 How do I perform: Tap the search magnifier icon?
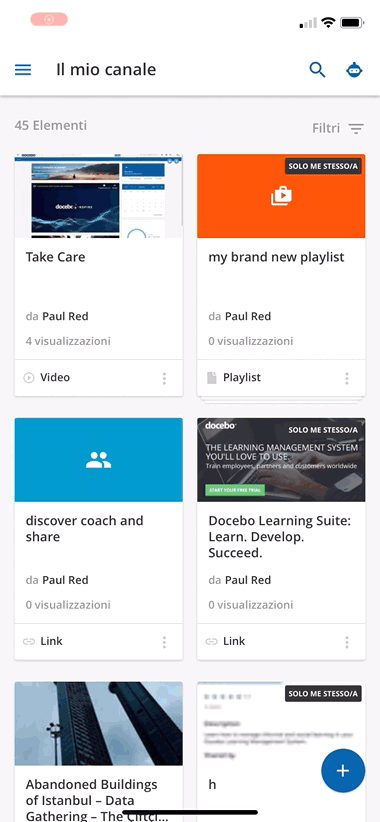click(x=317, y=70)
